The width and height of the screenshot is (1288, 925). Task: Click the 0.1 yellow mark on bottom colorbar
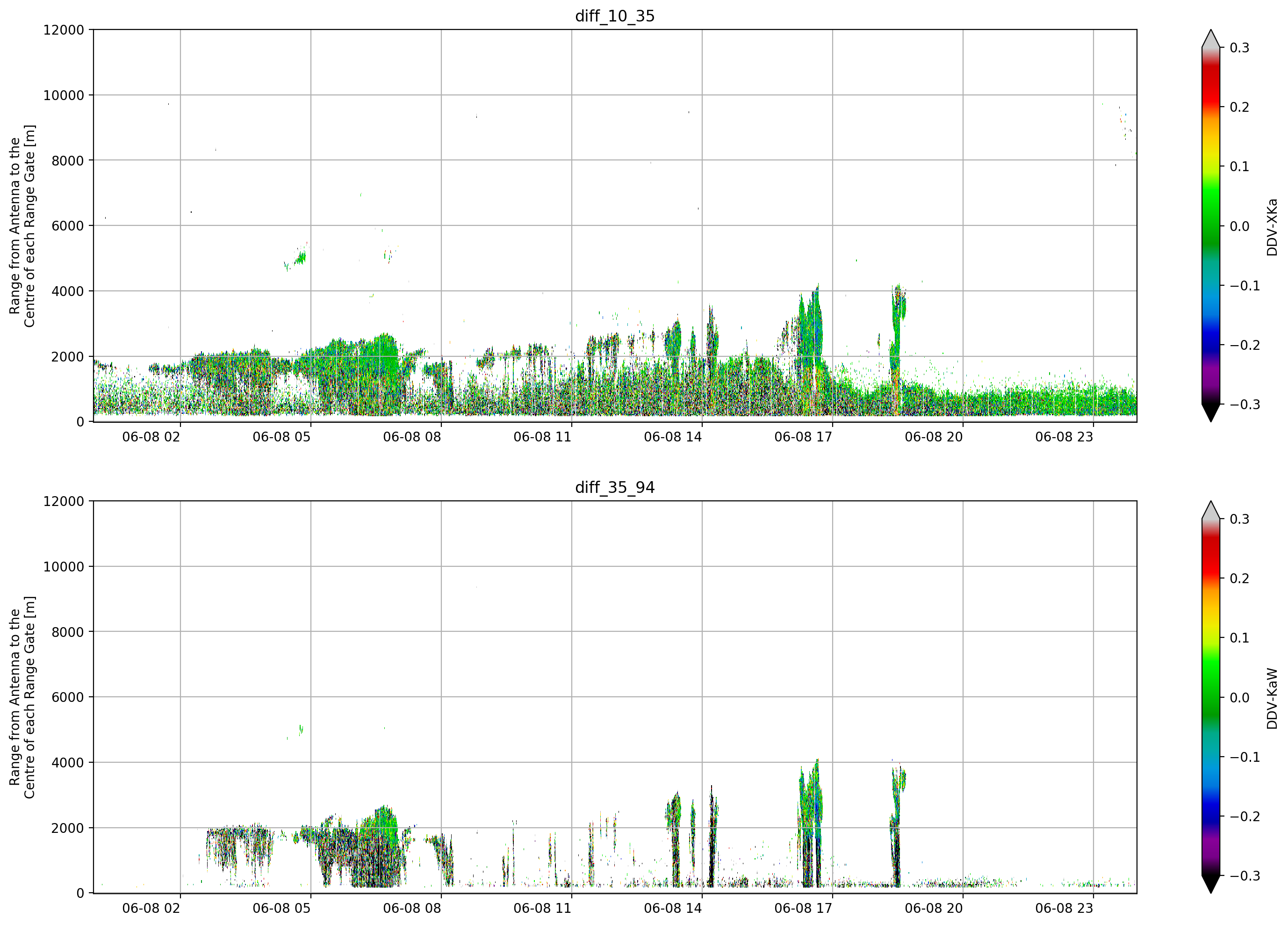1240,638
